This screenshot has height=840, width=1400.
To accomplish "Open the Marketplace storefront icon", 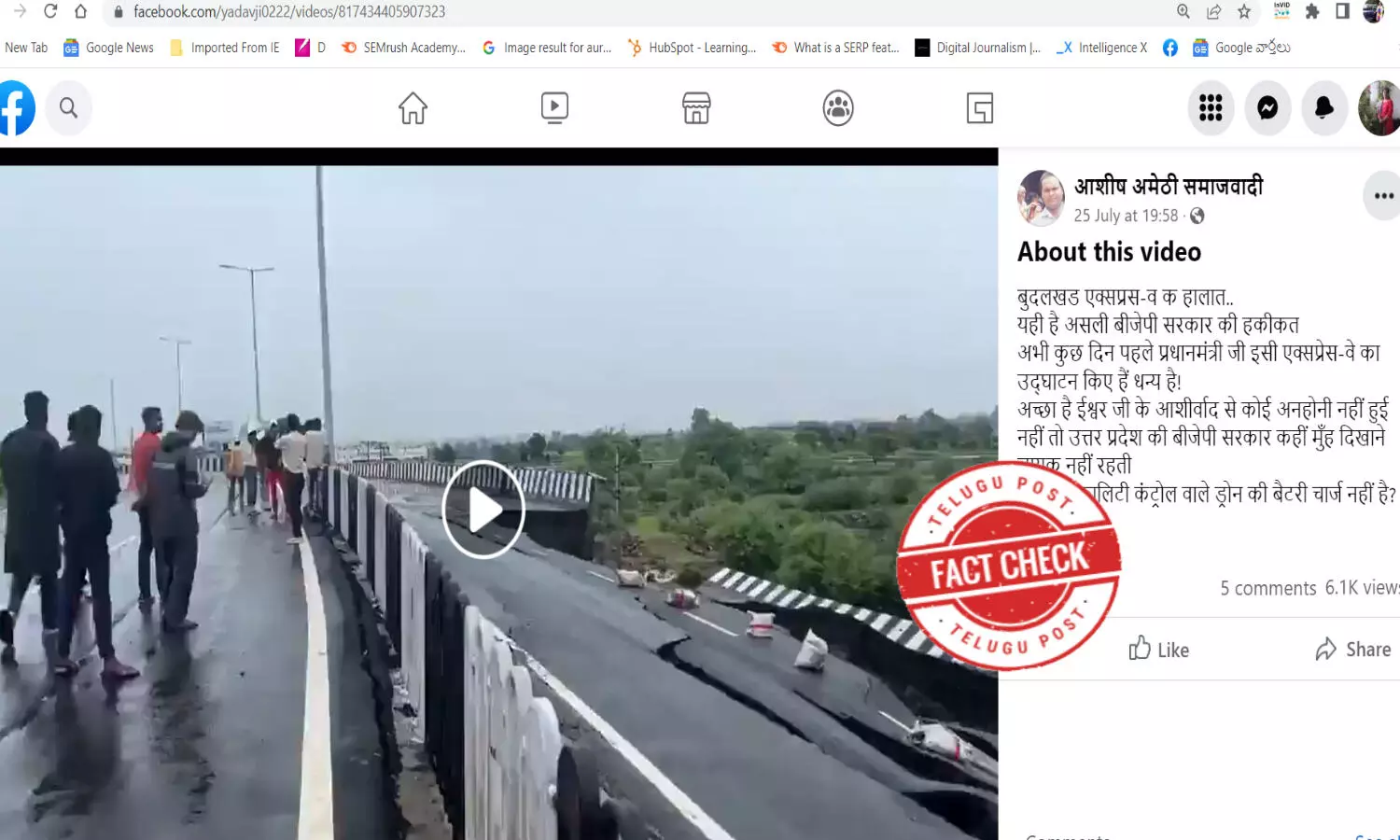I will 696,108.
